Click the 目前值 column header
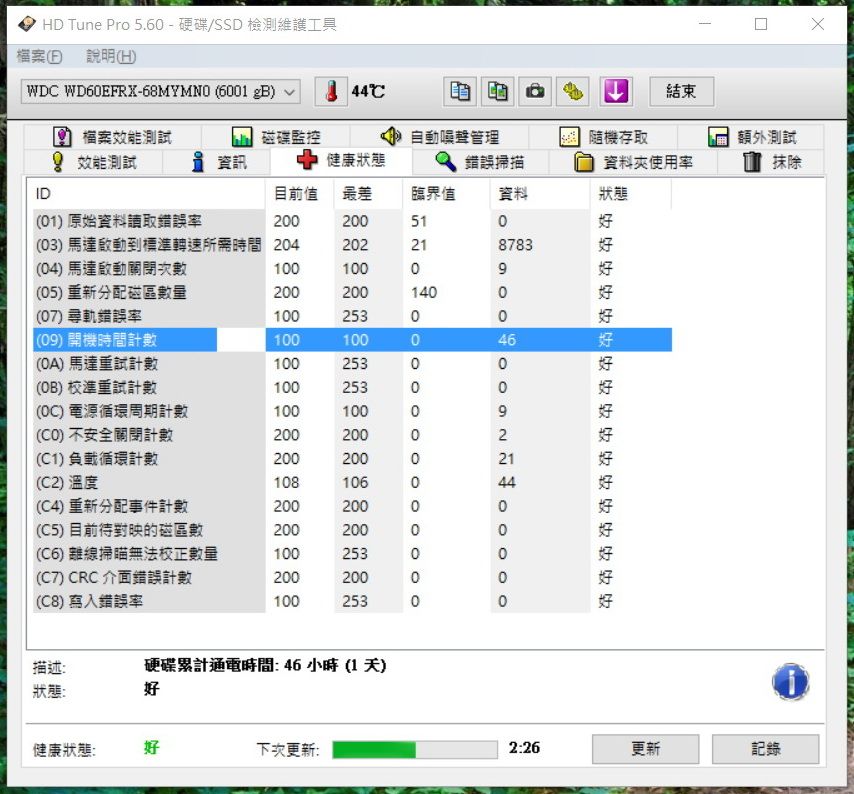 [300, 194]
